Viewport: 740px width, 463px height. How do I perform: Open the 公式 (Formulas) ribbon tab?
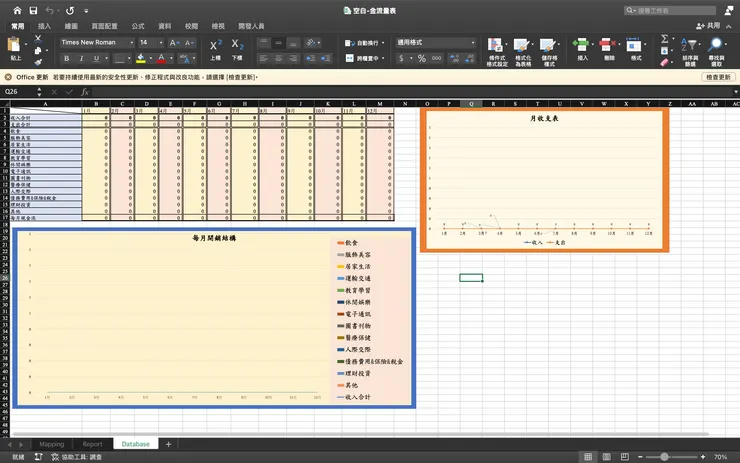click(x=138, y=25)
